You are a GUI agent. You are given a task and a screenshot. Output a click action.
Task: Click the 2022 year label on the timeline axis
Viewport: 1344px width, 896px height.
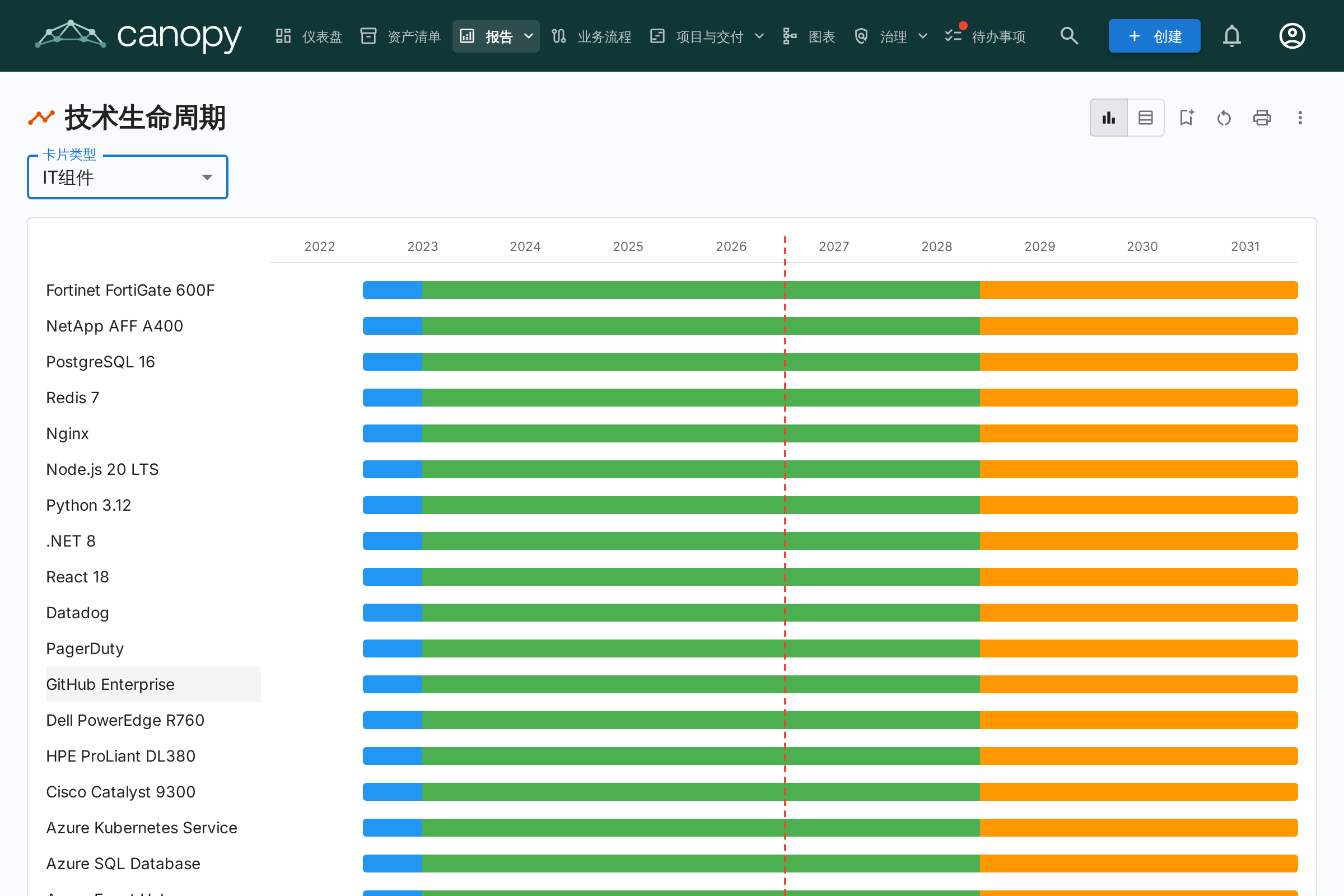point(319,246)
